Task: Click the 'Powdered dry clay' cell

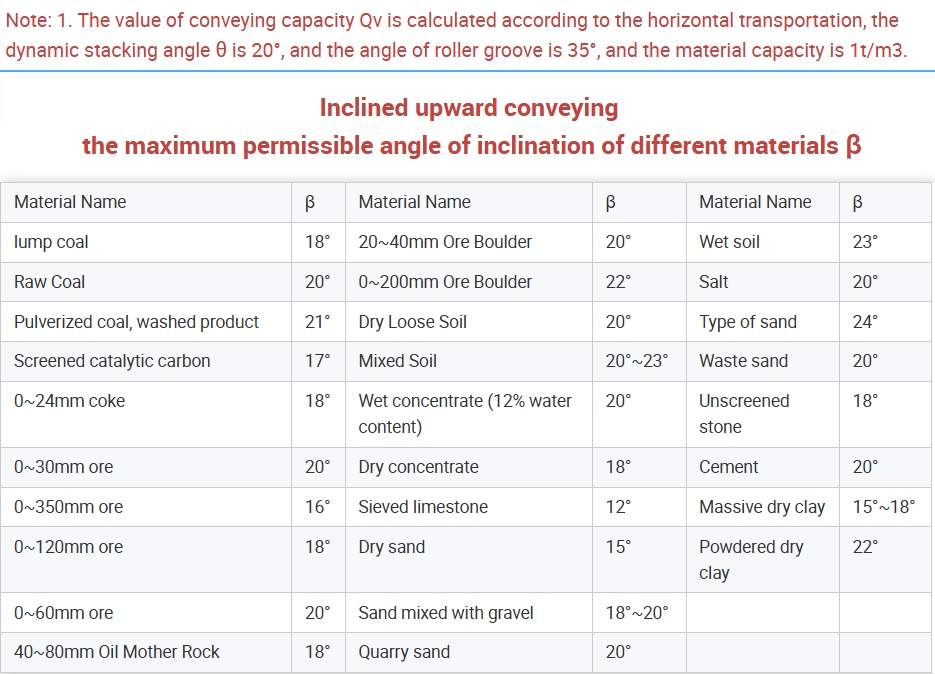Action: 751,560
